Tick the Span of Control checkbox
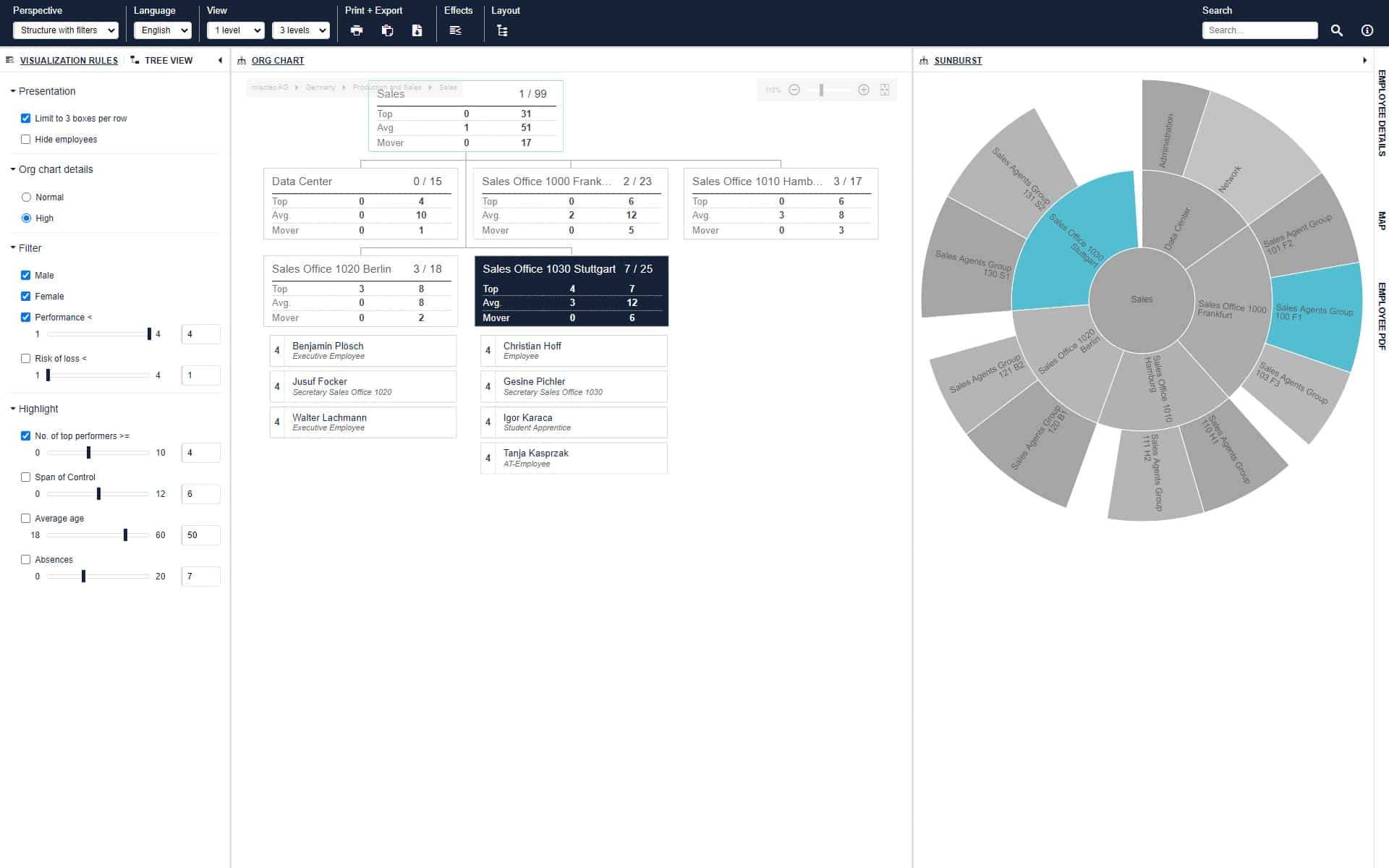Viewport: 1389px width, 868px height. point(26,477)
